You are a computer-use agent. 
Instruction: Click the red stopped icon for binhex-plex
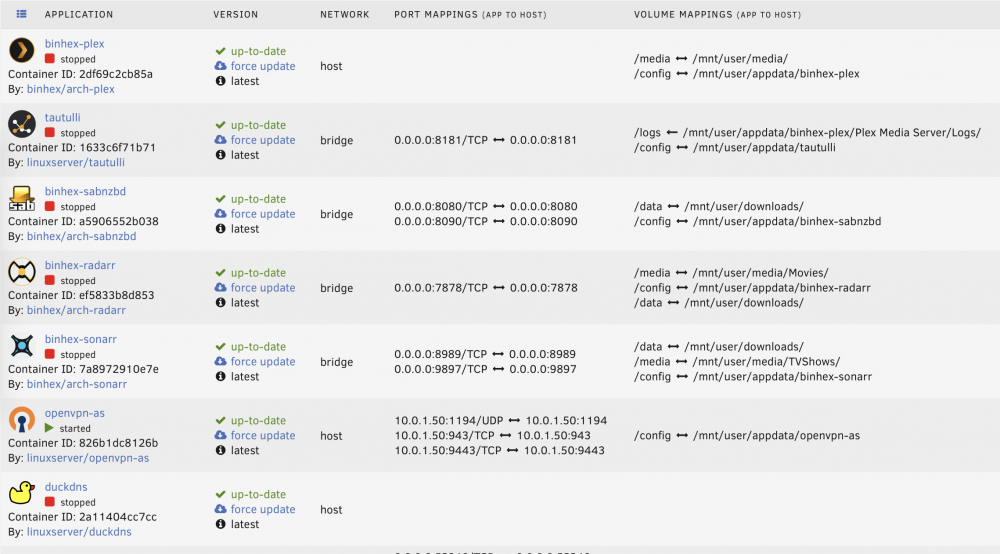pos(50,59)
